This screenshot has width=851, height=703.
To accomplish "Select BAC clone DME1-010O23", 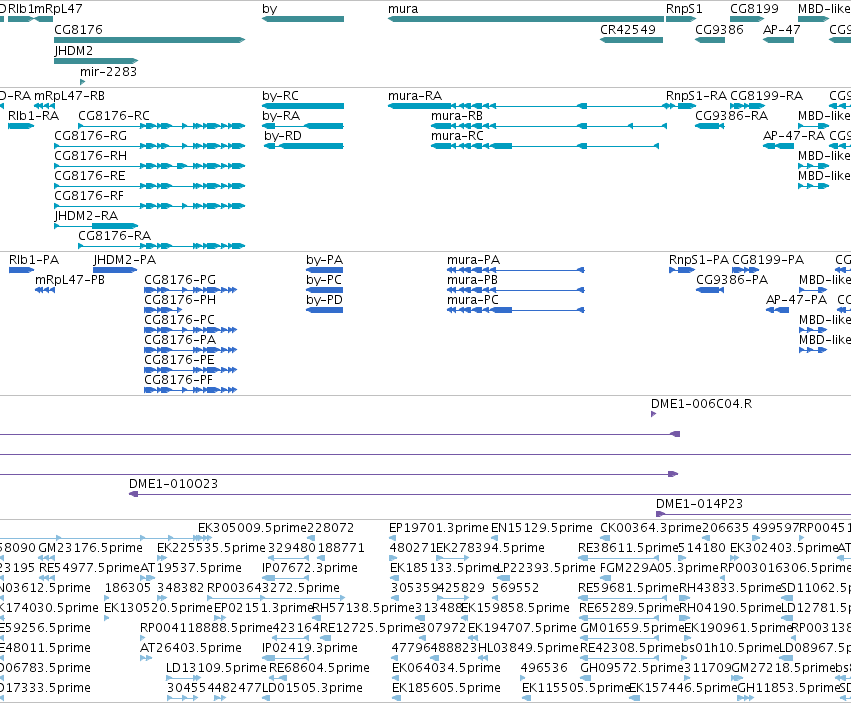I will click(173, 484).
